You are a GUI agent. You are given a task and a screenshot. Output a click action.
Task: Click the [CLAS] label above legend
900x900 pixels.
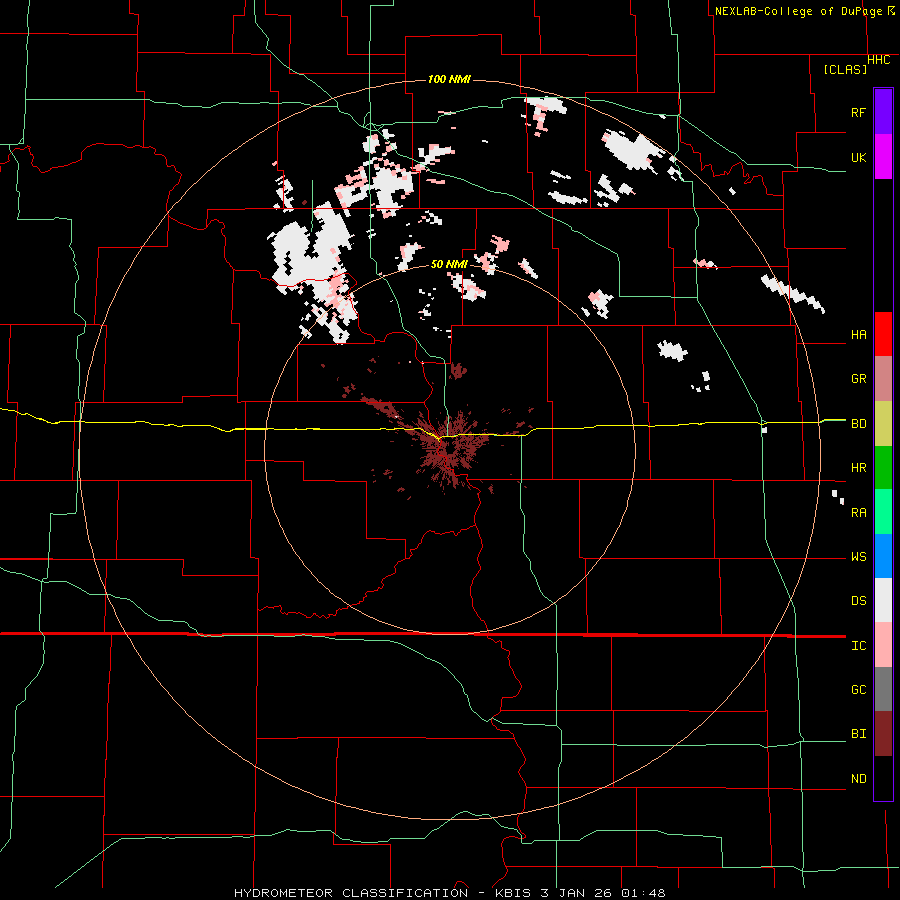pos(845,69)
